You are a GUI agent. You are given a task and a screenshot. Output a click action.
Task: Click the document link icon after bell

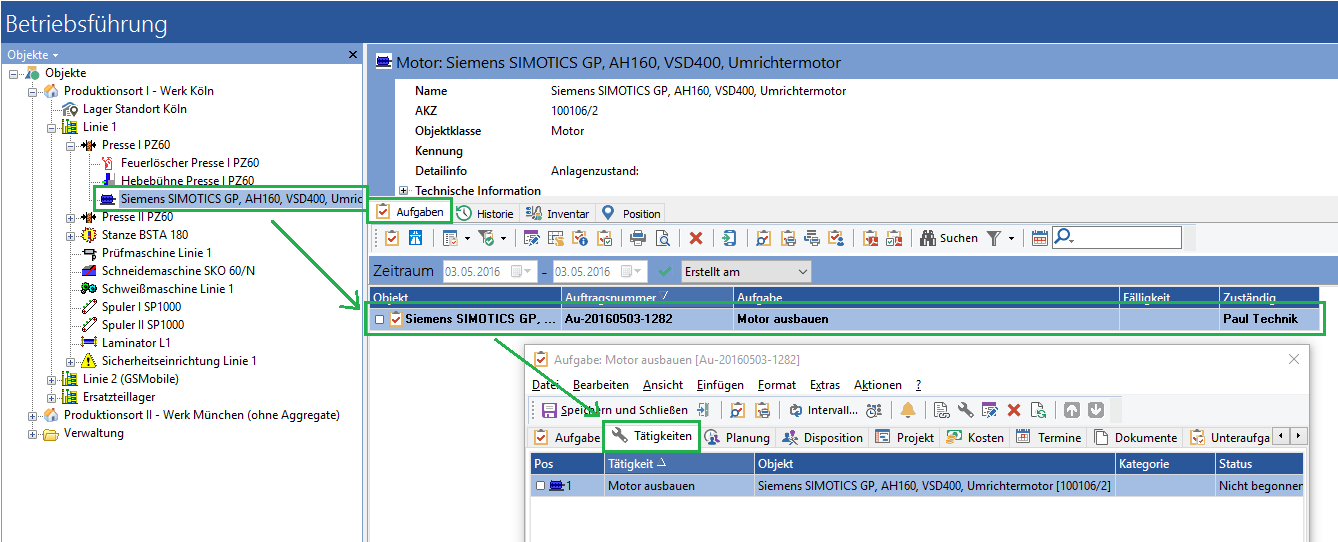coord(941,410)
